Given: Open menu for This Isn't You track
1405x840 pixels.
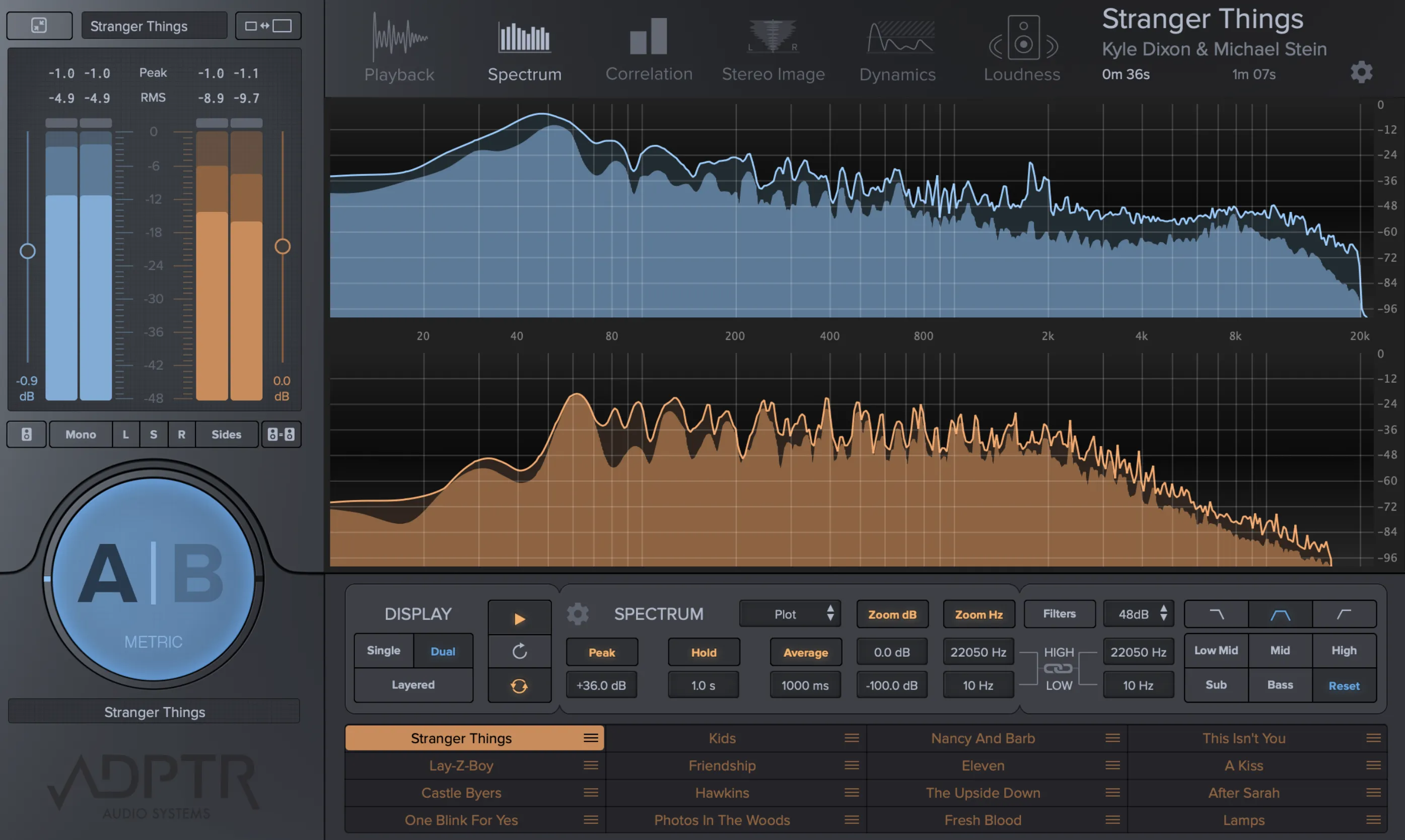Looking at the screenshot, I should click(x=1373, y=738).
